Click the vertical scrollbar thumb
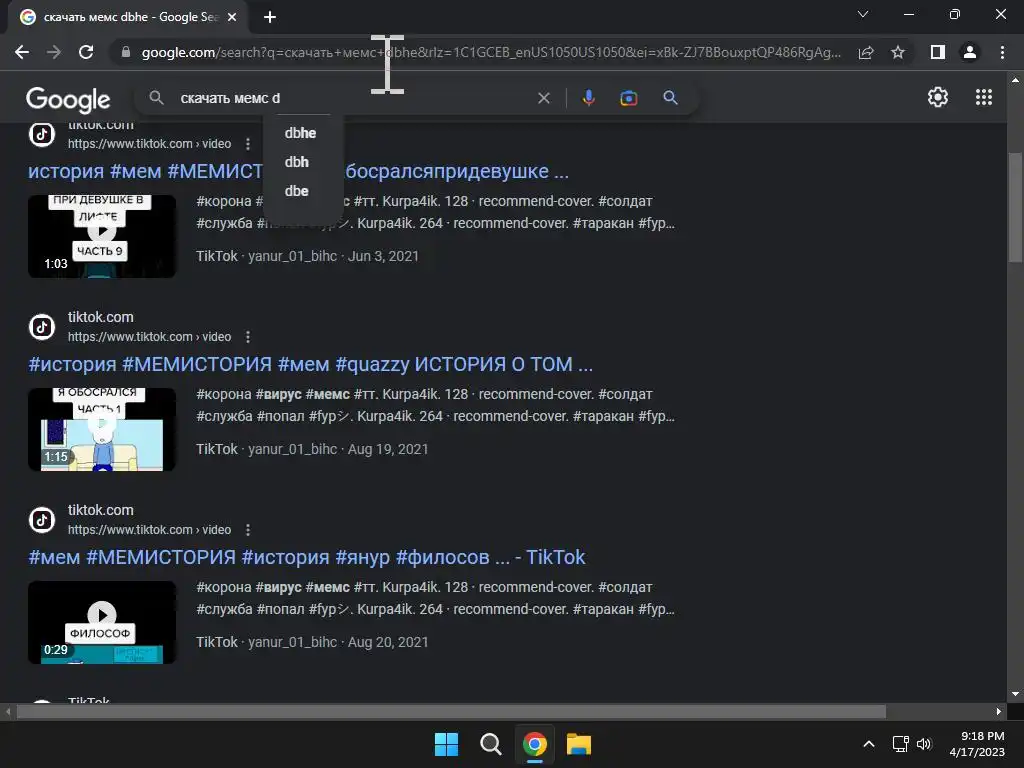The height and width of the screenshot is (768, 1024). 1015,207
